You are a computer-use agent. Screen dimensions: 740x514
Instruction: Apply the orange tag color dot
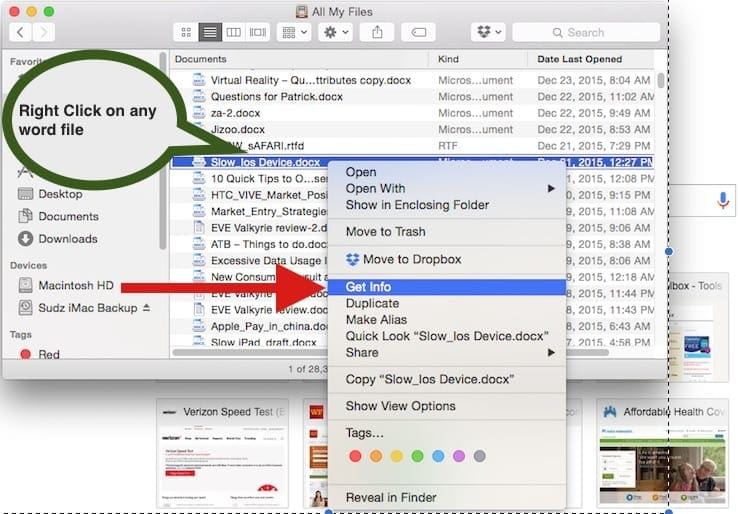pos(376,456)
